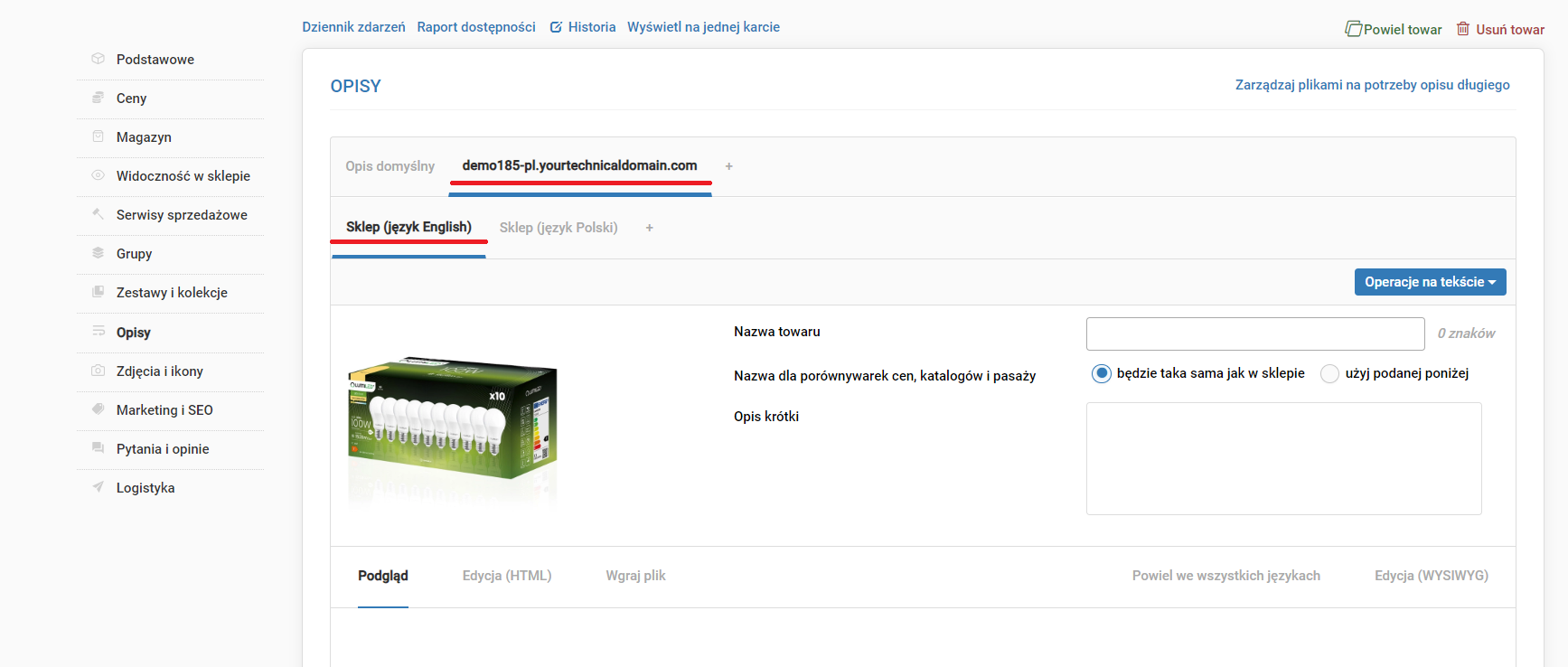Focus the Nazwa towaru input field
This screenshot has height=667, width=1568.
click(1255, 333)
